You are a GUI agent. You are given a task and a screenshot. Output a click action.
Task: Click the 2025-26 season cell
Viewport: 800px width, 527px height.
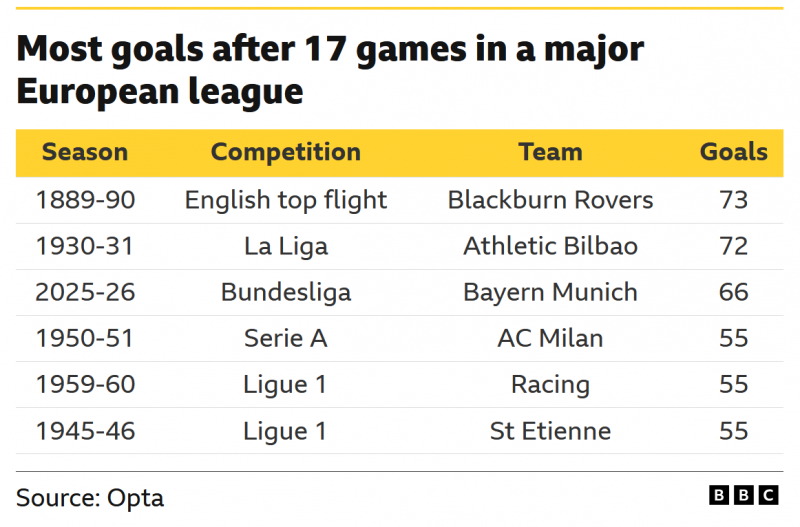click(85, 292)
